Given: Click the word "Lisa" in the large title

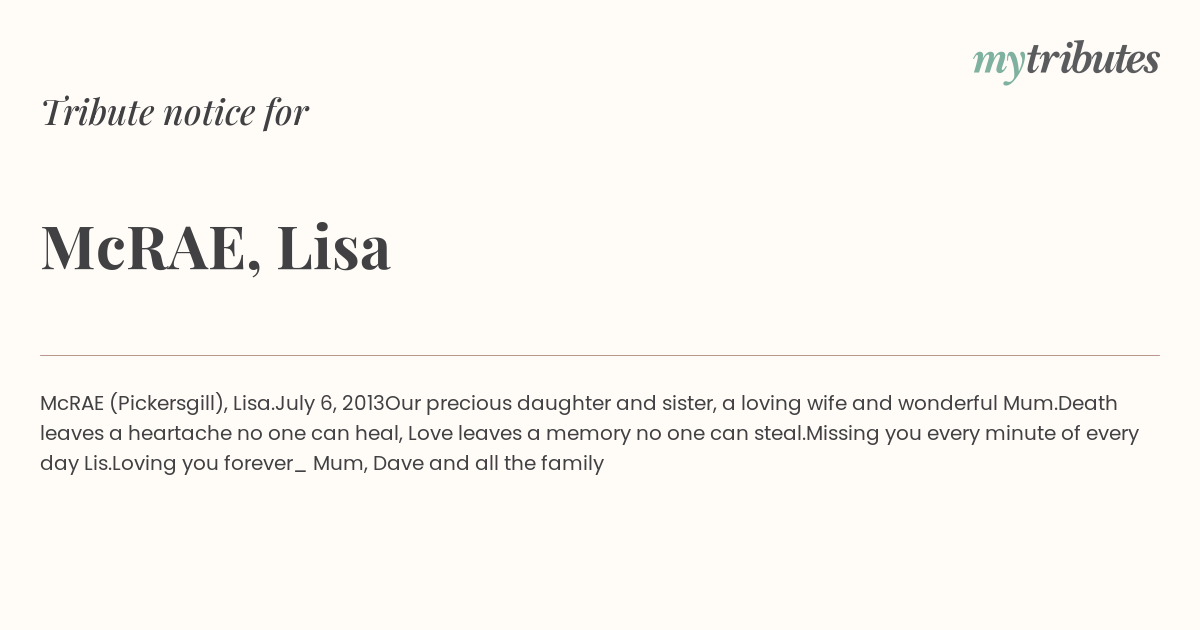Looking at the screenshot, I should pyautogui.click(x=334, y=246).
